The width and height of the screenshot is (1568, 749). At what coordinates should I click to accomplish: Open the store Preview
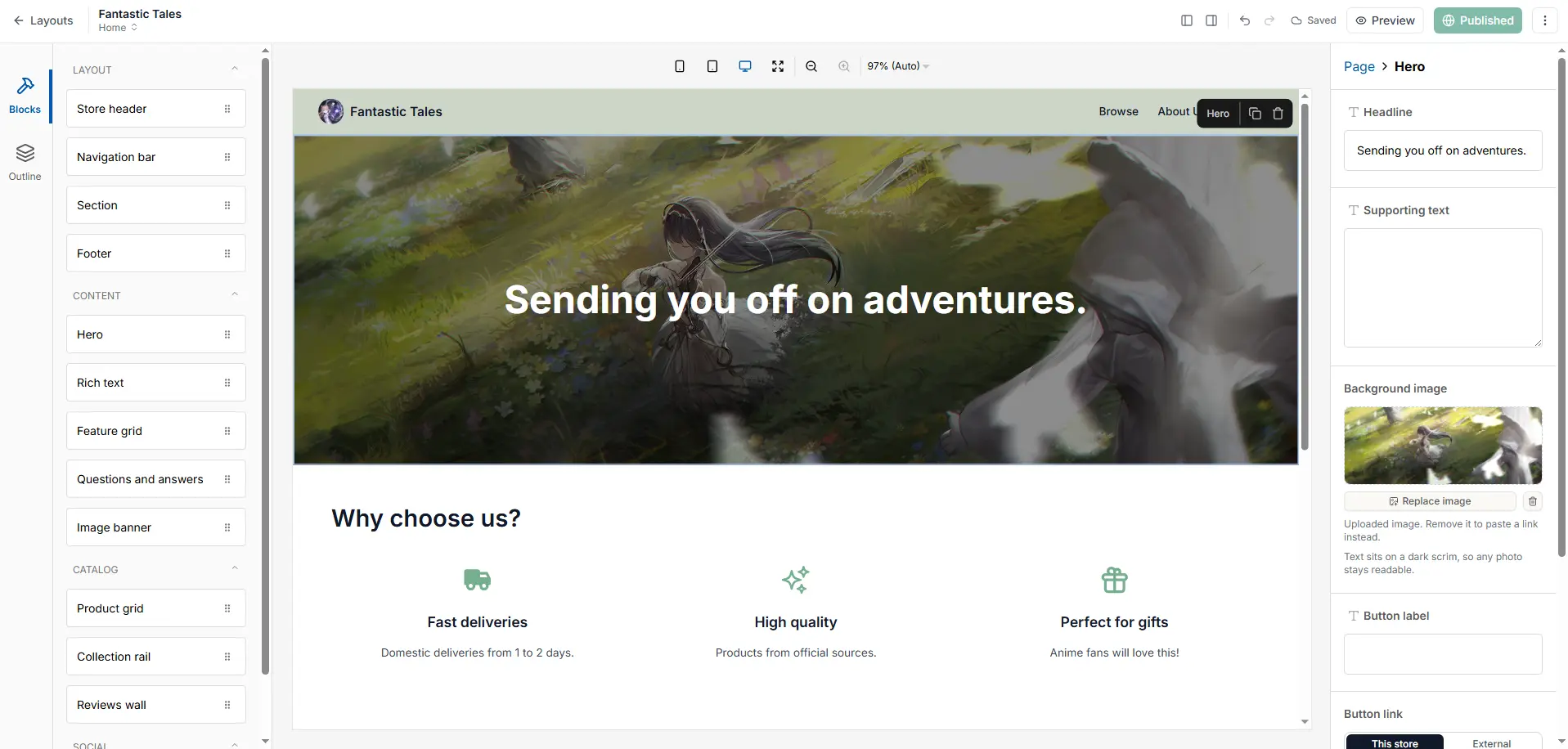pos(1385,20)
